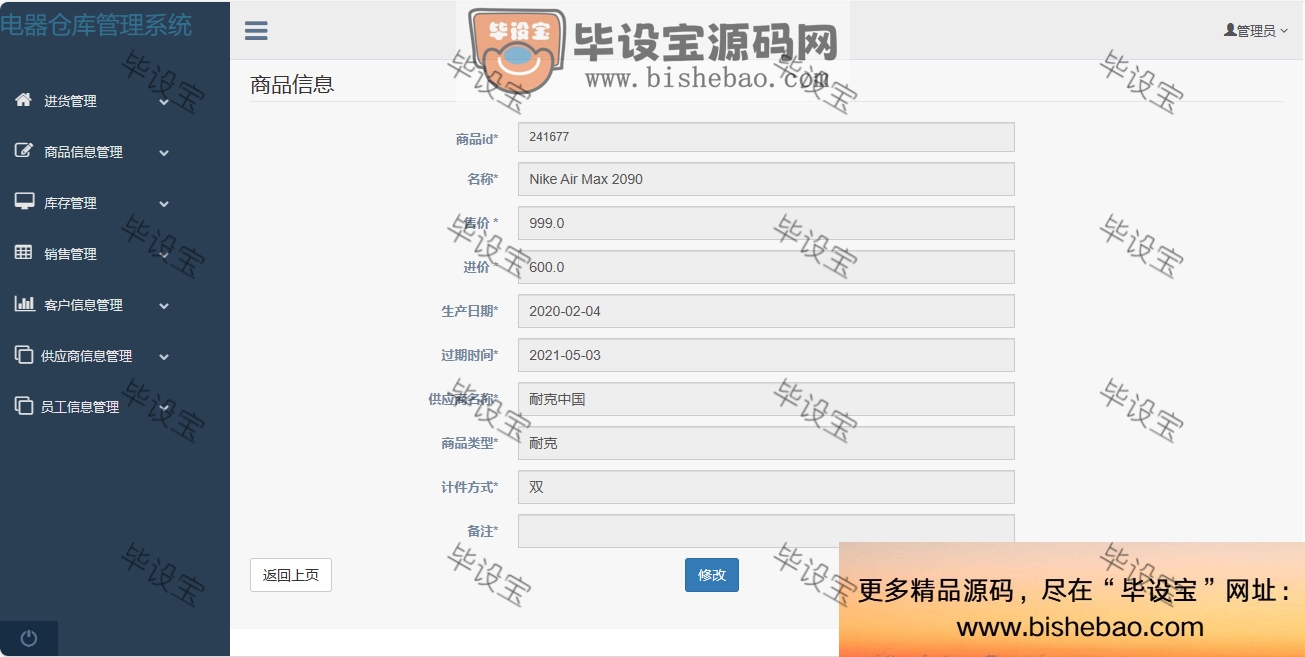
Task: Click the 备注* label
Action: (483, 531)
